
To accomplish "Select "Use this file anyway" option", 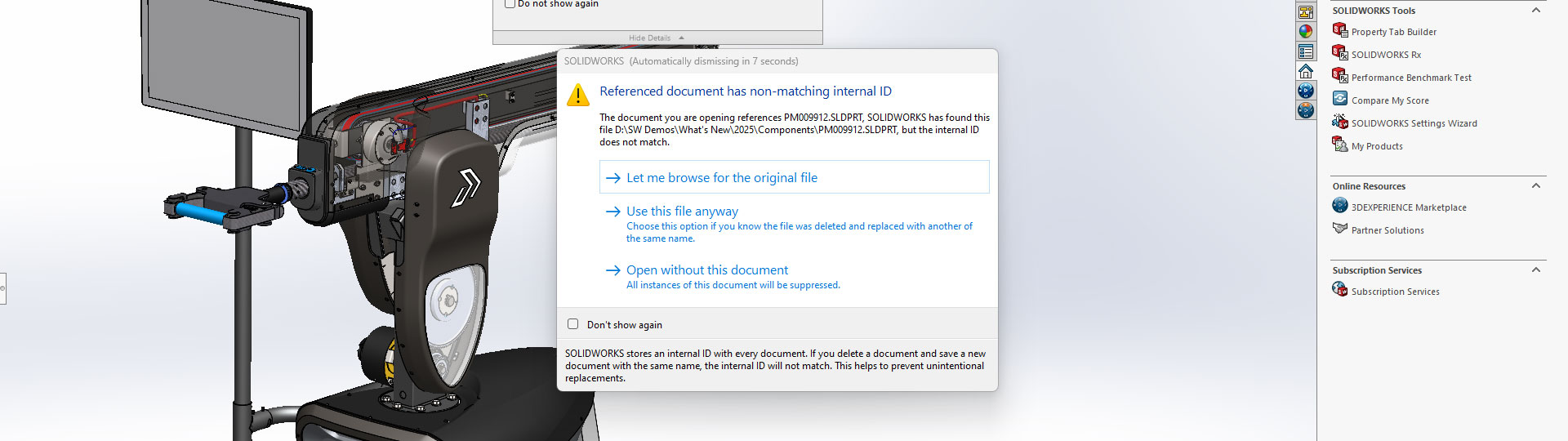I will click(682, 212).
